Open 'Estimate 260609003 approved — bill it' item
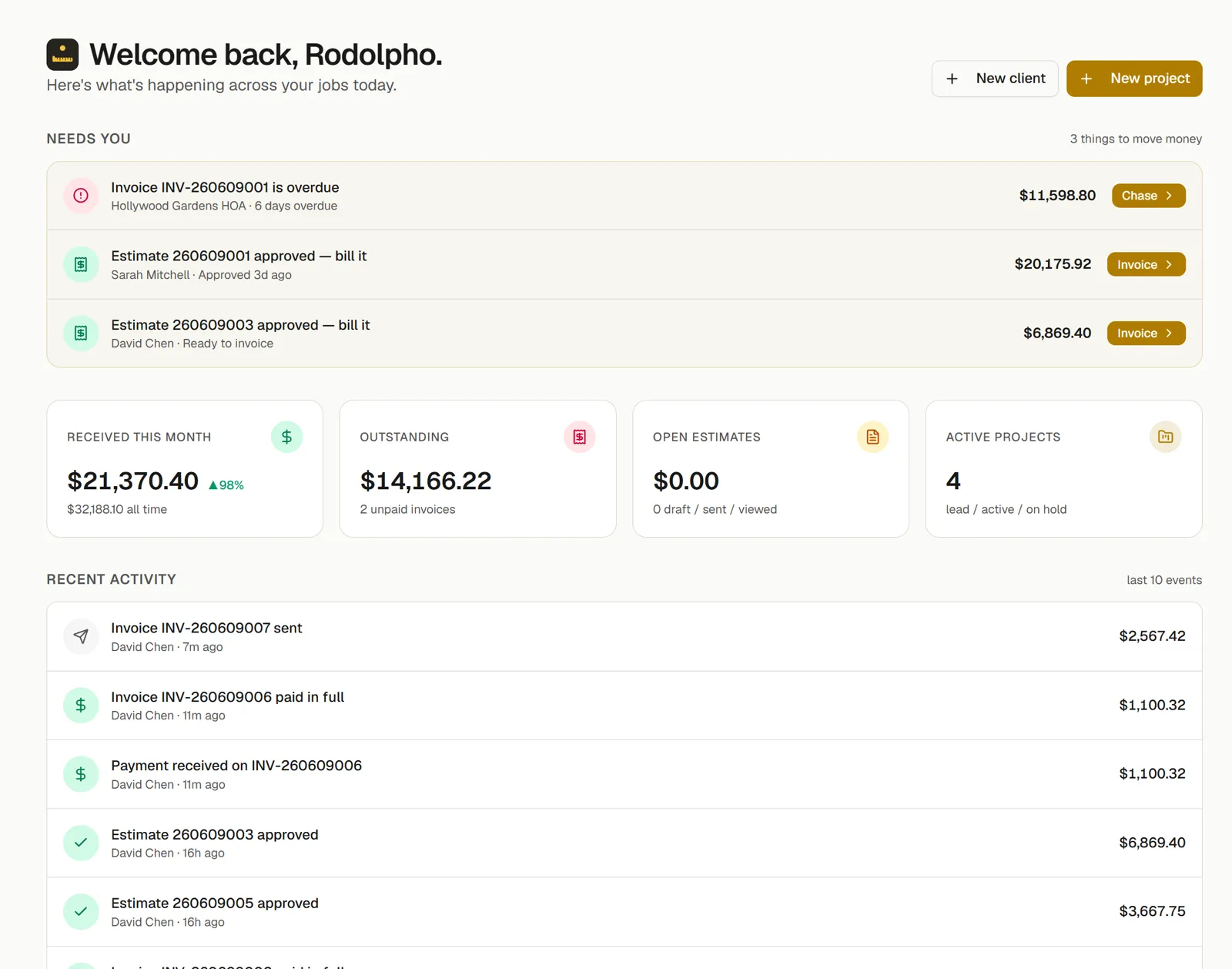Image resolution: width=1232 pixels, height=969 pixels. [624, 334]
